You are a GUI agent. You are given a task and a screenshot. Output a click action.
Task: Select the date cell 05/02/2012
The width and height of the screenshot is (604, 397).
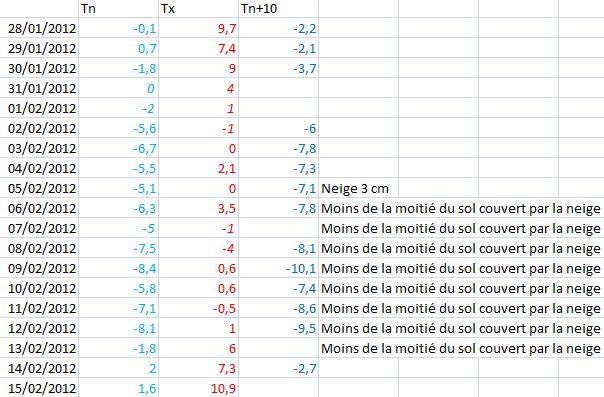tap(39, 188)
